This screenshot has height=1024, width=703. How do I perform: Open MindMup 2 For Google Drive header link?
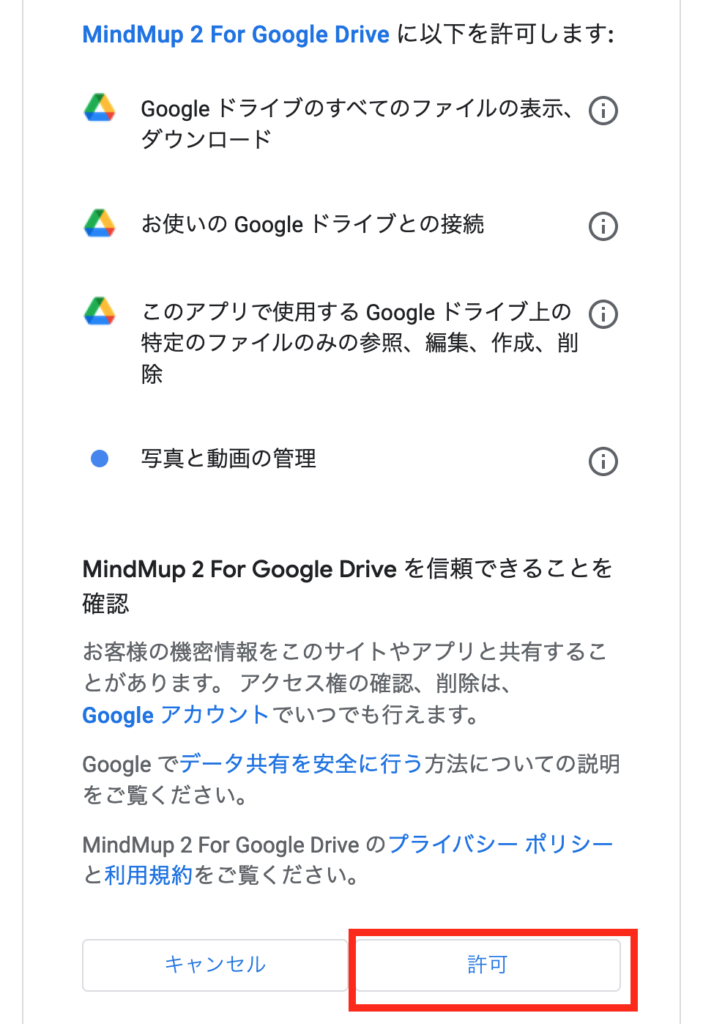point(236,35)
